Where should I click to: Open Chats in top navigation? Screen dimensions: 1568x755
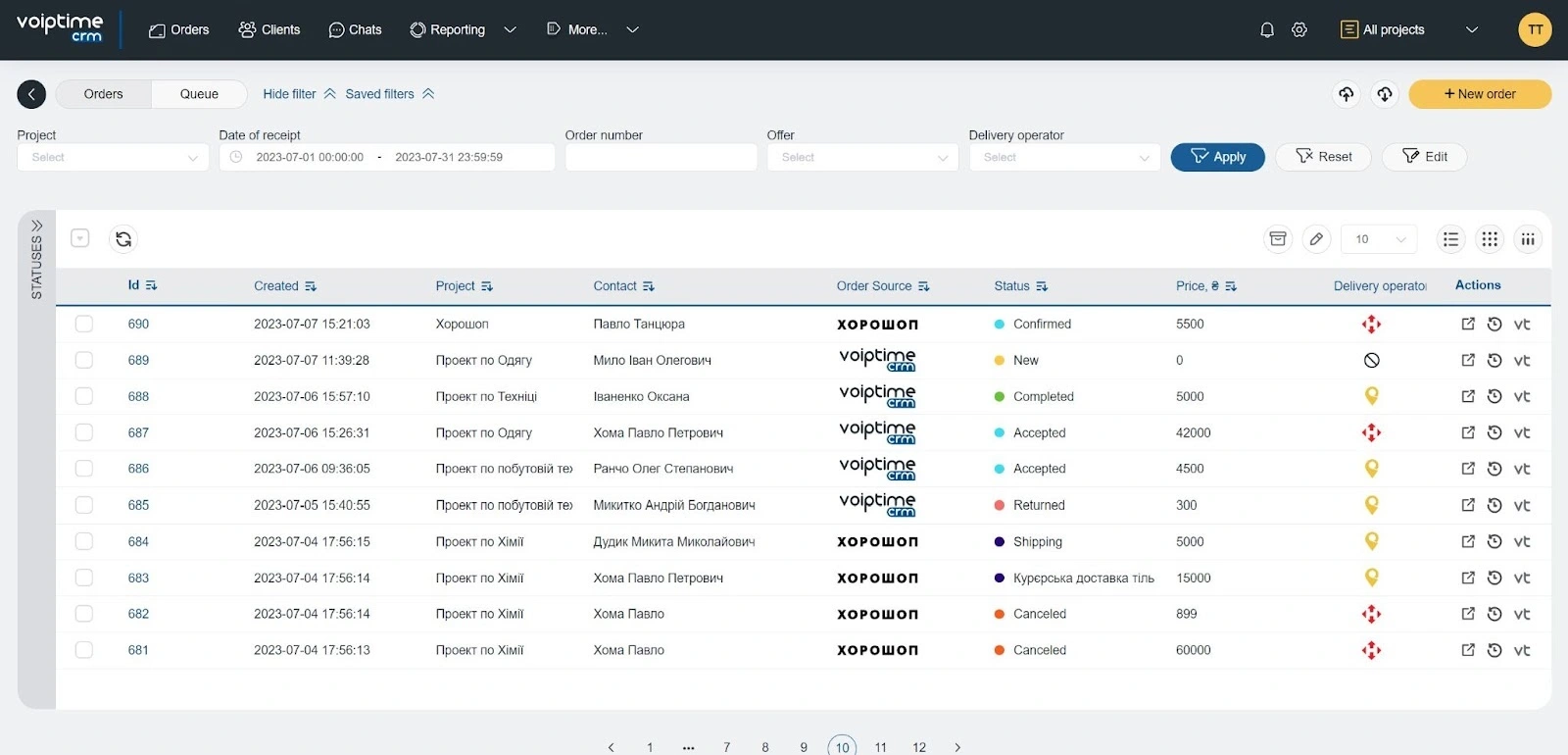355,30
